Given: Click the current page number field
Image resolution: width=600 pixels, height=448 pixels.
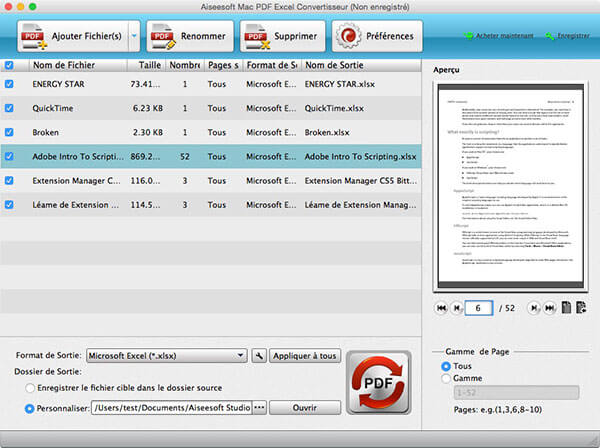Looking at the screenshot, I should coord(478,308).
